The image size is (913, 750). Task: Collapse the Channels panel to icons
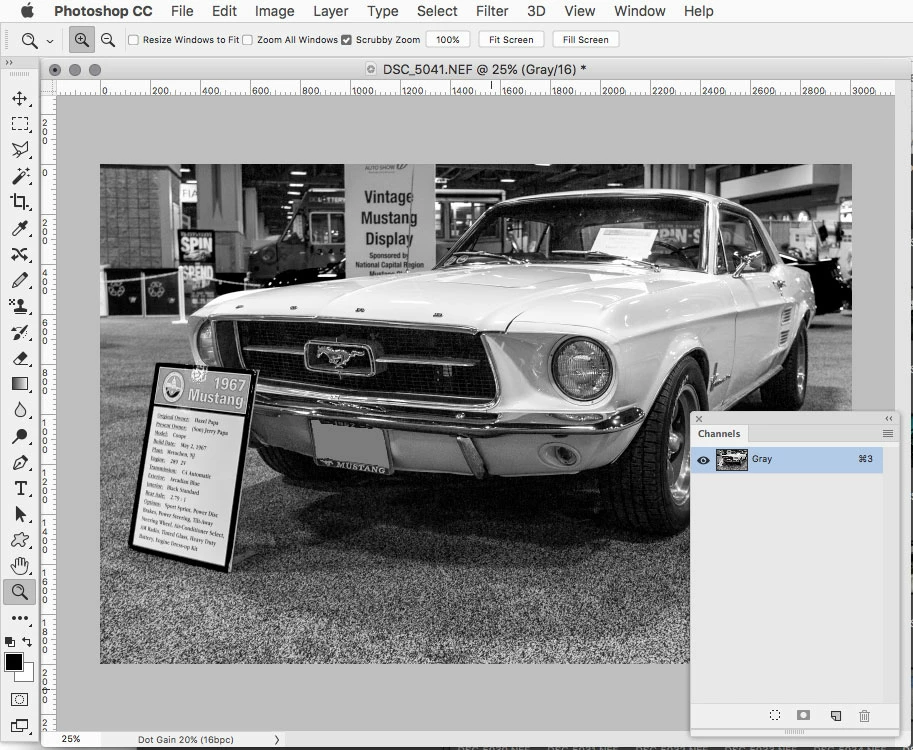point(889,418)
